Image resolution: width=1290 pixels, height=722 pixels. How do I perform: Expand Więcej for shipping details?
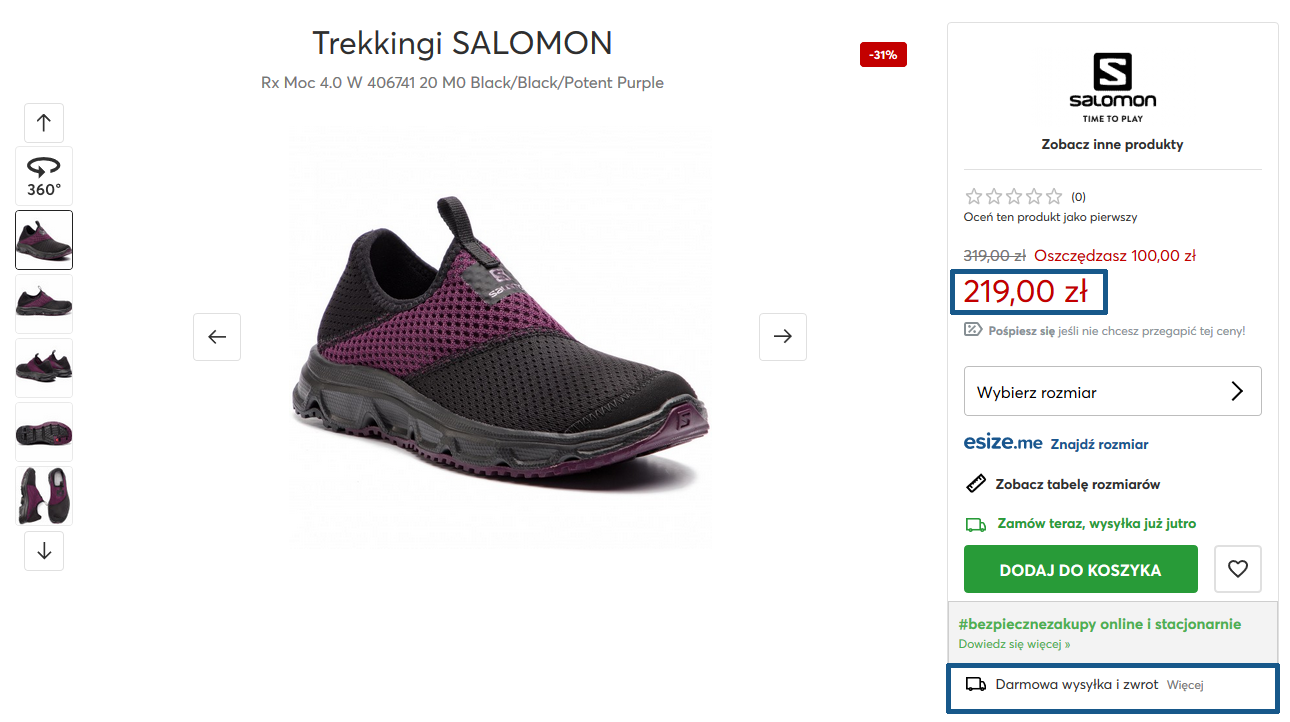coord(1185,685)
